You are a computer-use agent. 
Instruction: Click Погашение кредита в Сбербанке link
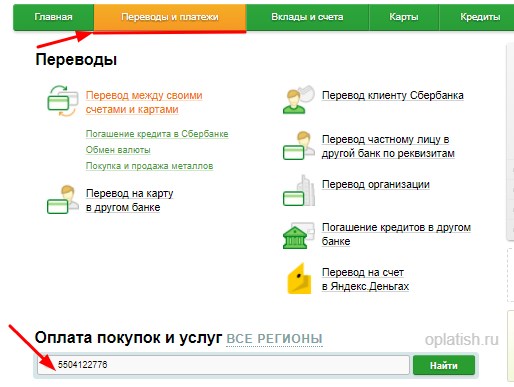tap(157, 134)
